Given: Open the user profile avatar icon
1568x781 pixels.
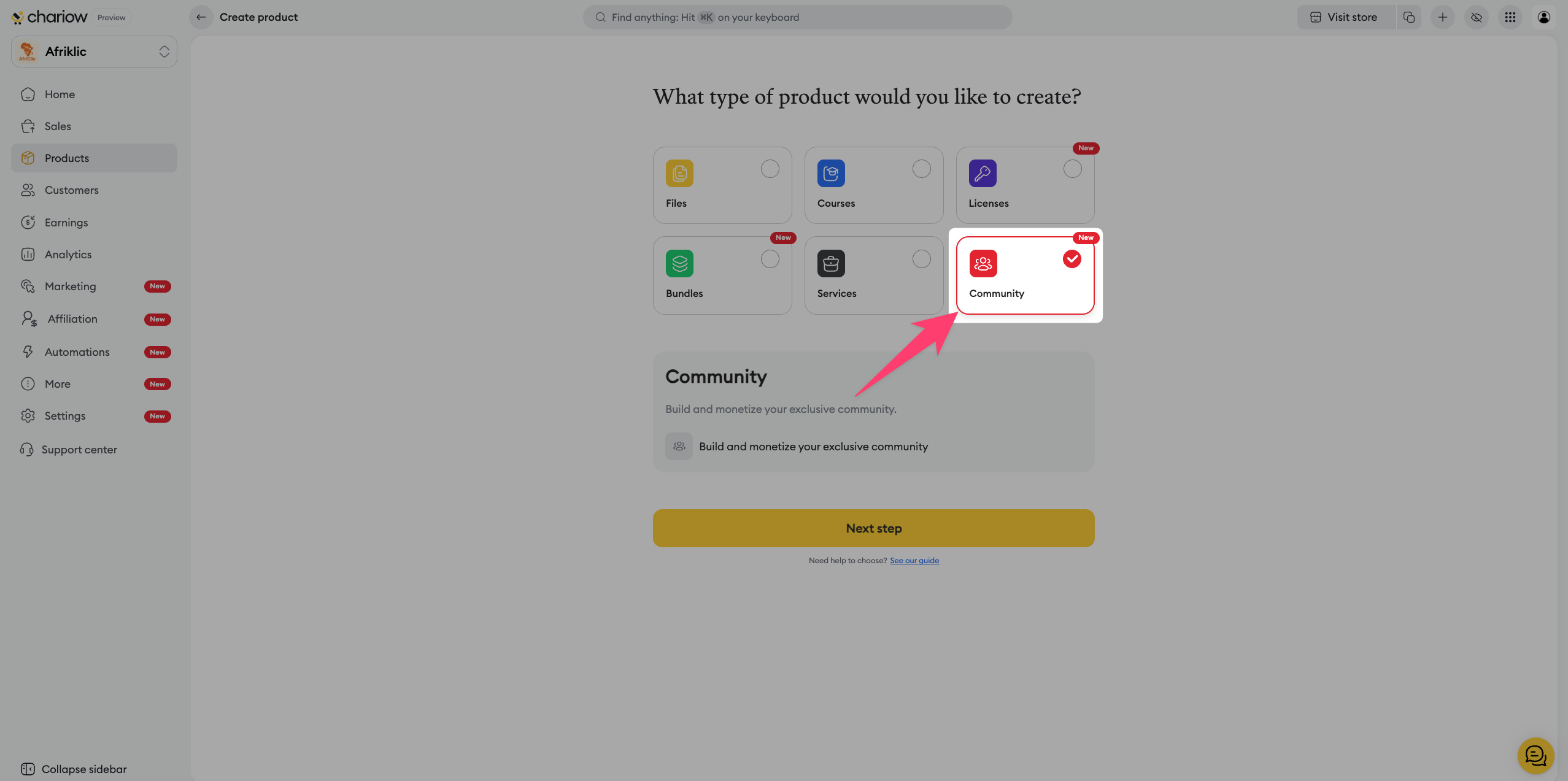Looking at the screenshot, I should 1543,17.
